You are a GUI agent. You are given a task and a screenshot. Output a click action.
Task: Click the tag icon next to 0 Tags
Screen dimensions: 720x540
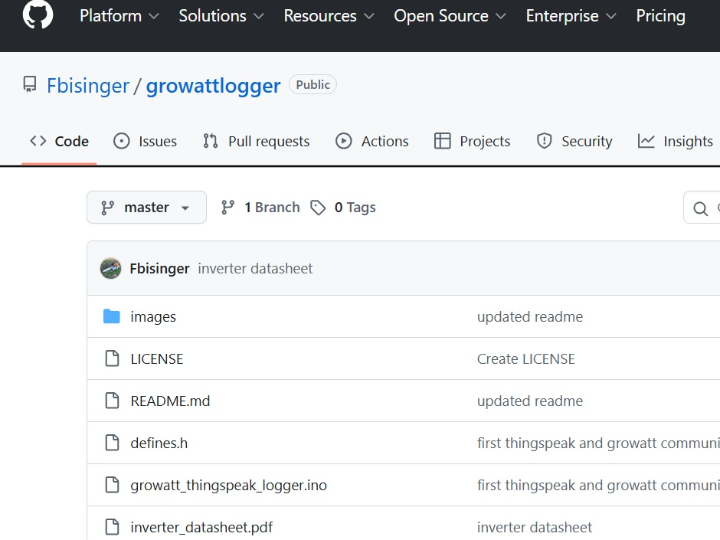[318, 207]
